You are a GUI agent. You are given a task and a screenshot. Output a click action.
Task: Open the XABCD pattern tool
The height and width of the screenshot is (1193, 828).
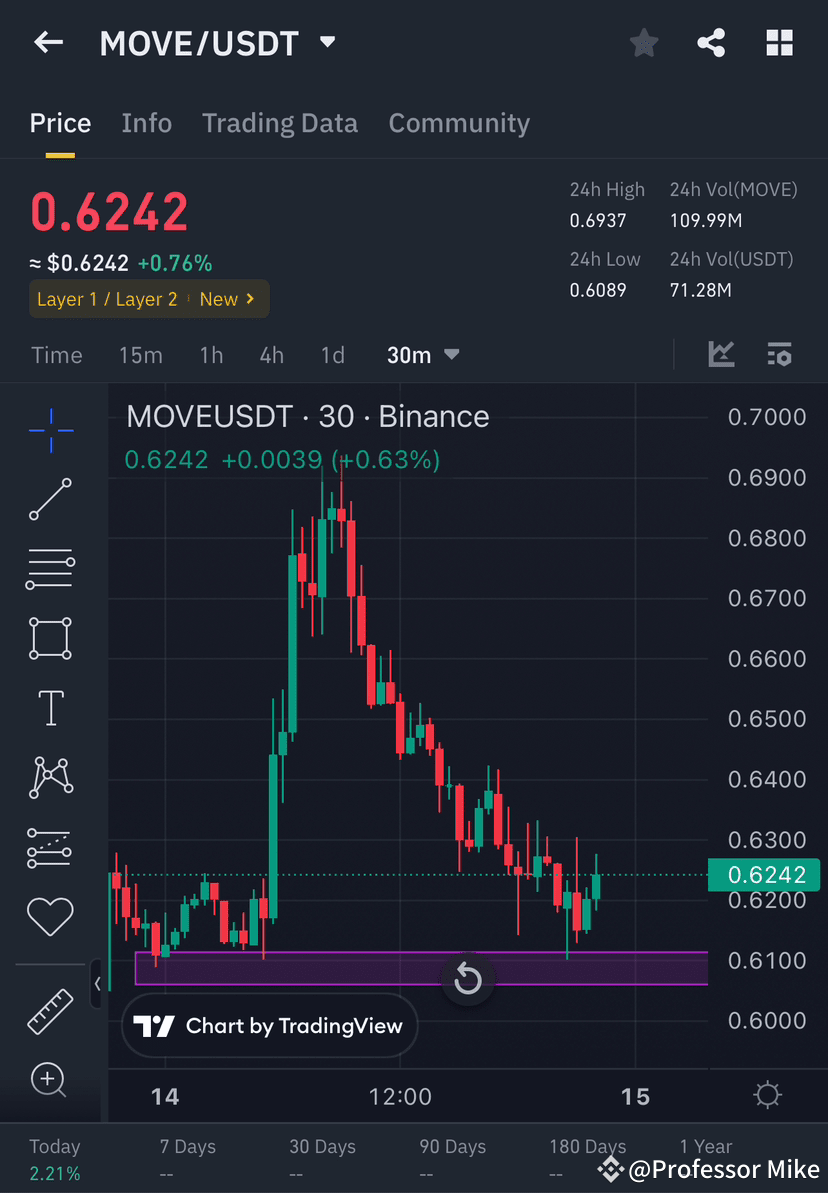50,777
